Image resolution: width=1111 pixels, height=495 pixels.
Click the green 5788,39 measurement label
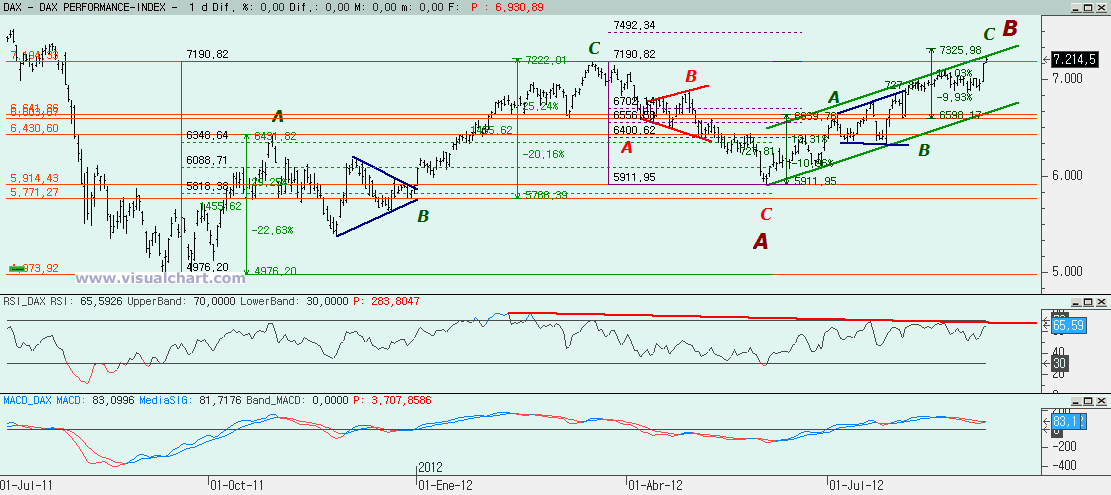tap(548, 195)
